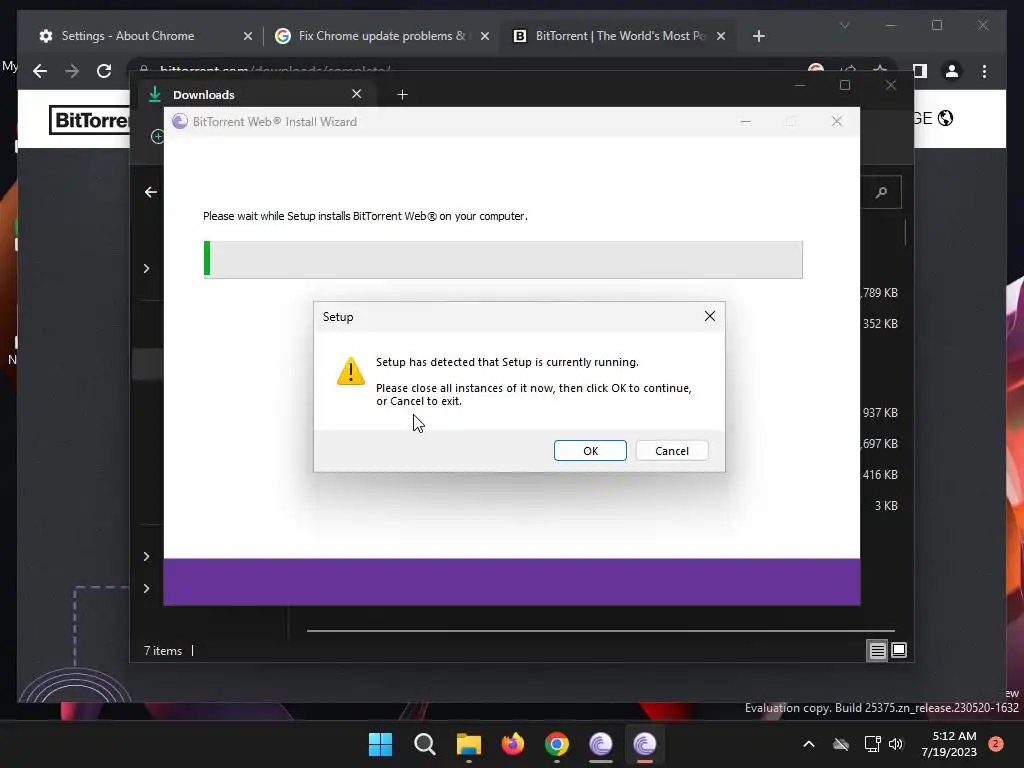Viewport: 1024px width, 768px height.
Task: Click the 937 KB file size
Action: click(880, 413)
